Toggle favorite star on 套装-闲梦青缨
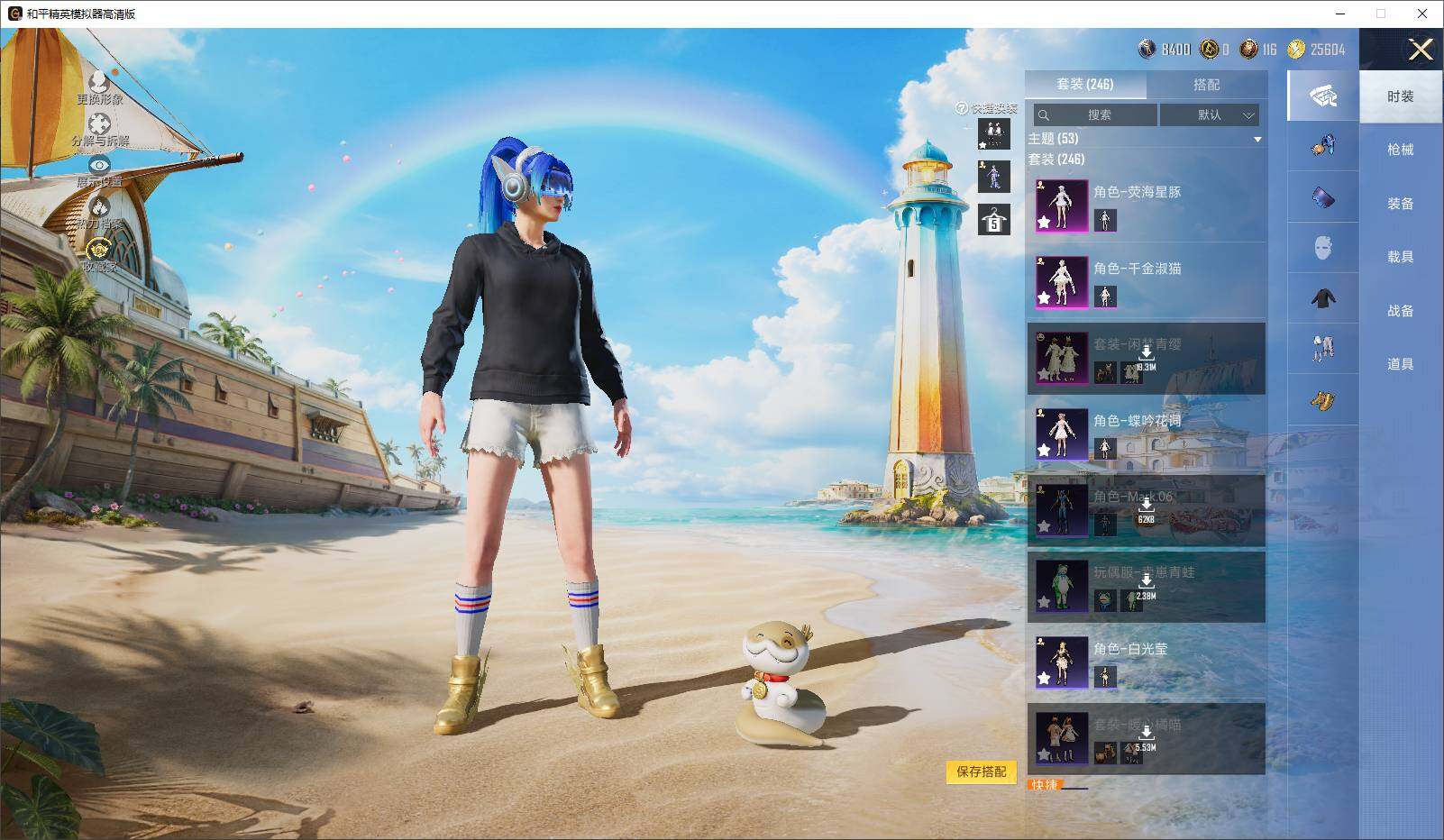This screenshot has height=840, width=1444. [1044, 374]
